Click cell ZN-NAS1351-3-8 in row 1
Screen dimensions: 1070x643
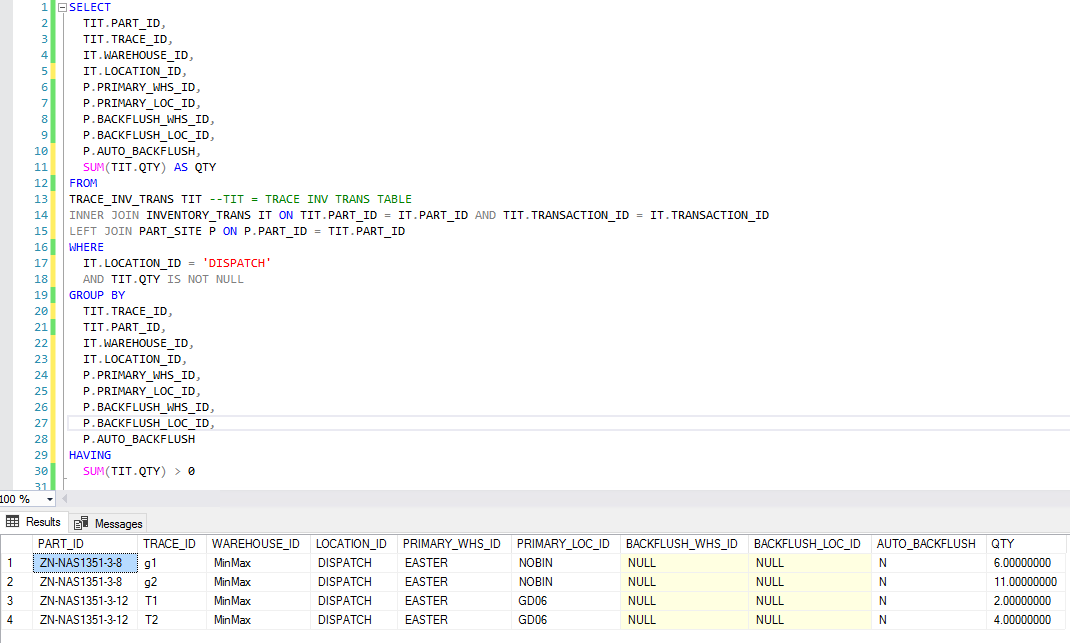85,563
